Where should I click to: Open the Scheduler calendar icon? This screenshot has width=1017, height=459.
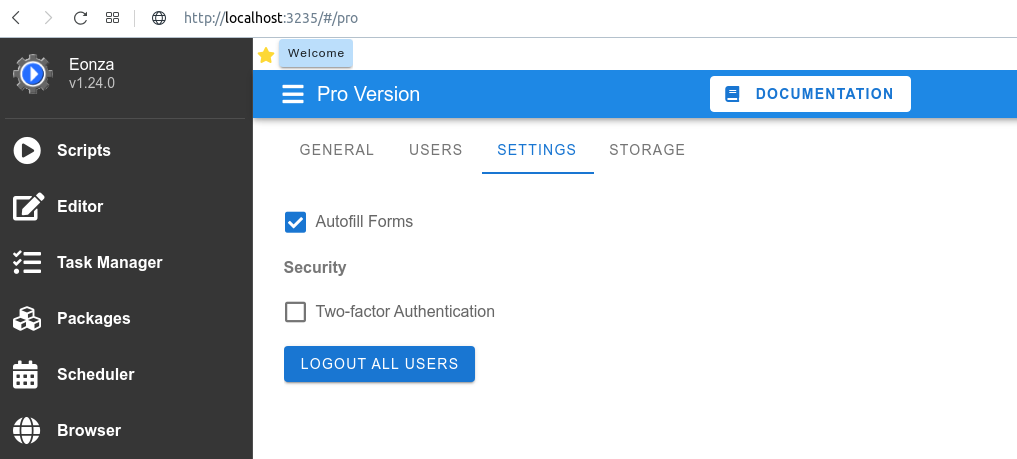(26, 375)
